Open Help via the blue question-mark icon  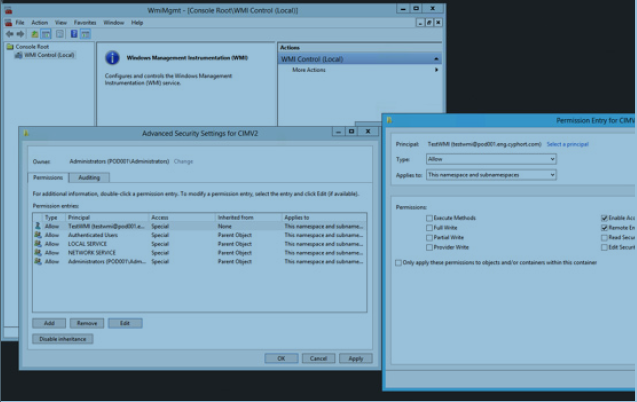point(74,34)
